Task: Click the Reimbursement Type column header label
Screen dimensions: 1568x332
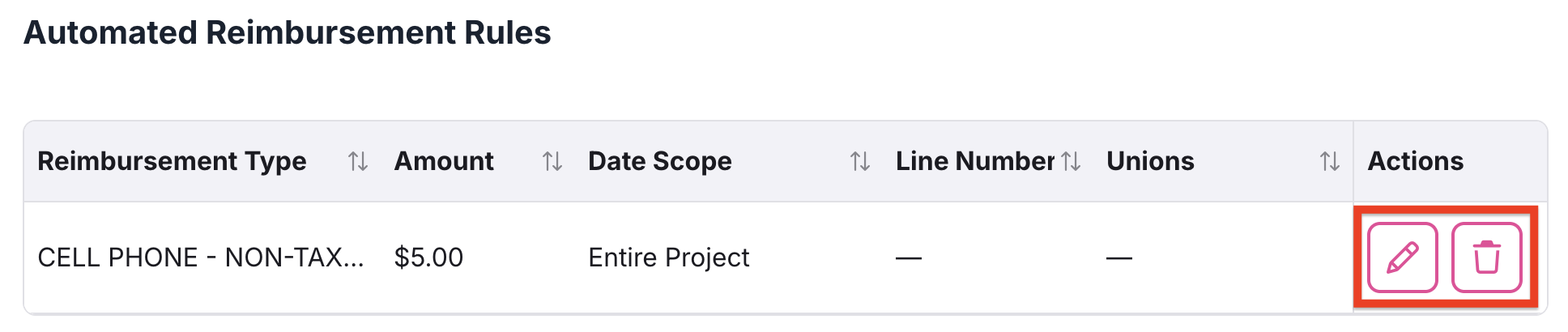Action: click(x=172, y=161)
